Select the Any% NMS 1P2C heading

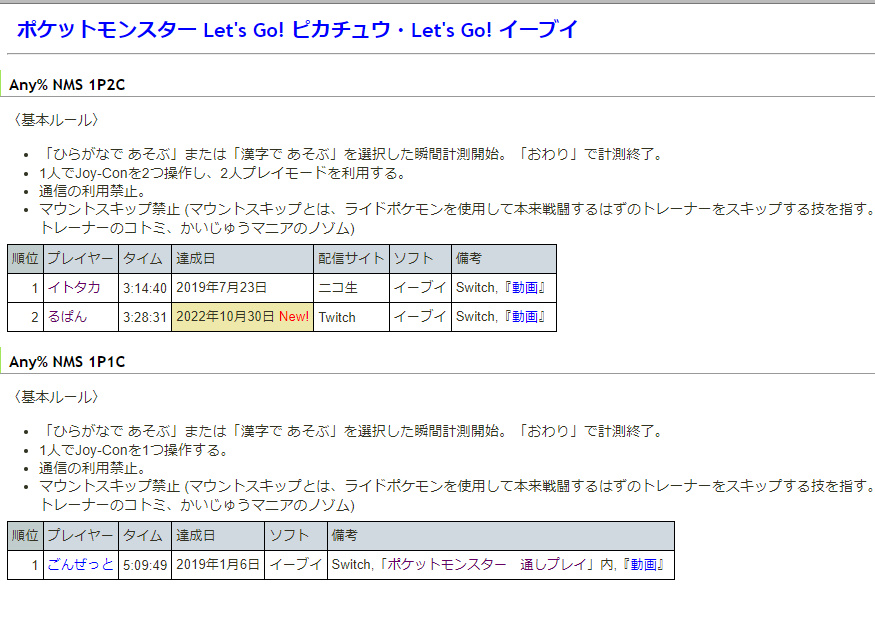click(x=67, y=85)
